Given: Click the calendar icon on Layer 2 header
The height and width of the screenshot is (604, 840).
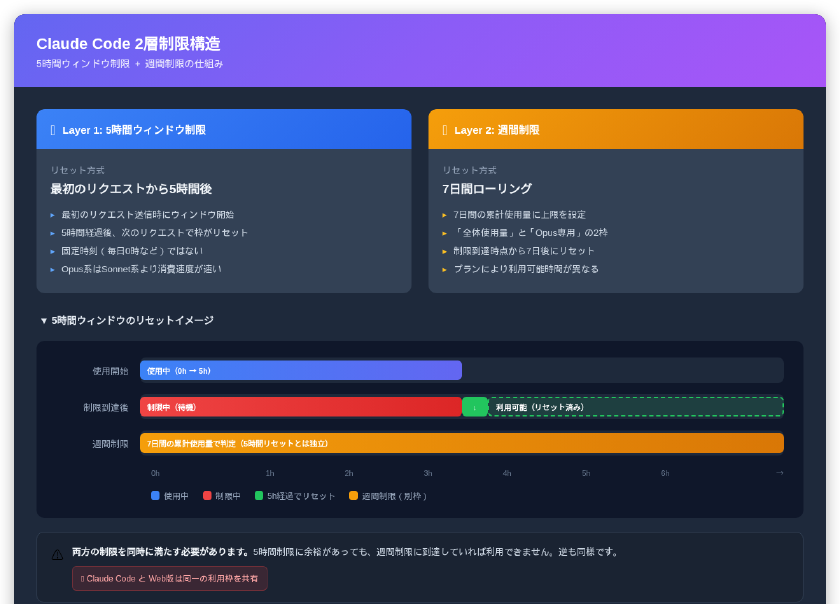Looking at the screenshot, I should [x=444, y=129].
